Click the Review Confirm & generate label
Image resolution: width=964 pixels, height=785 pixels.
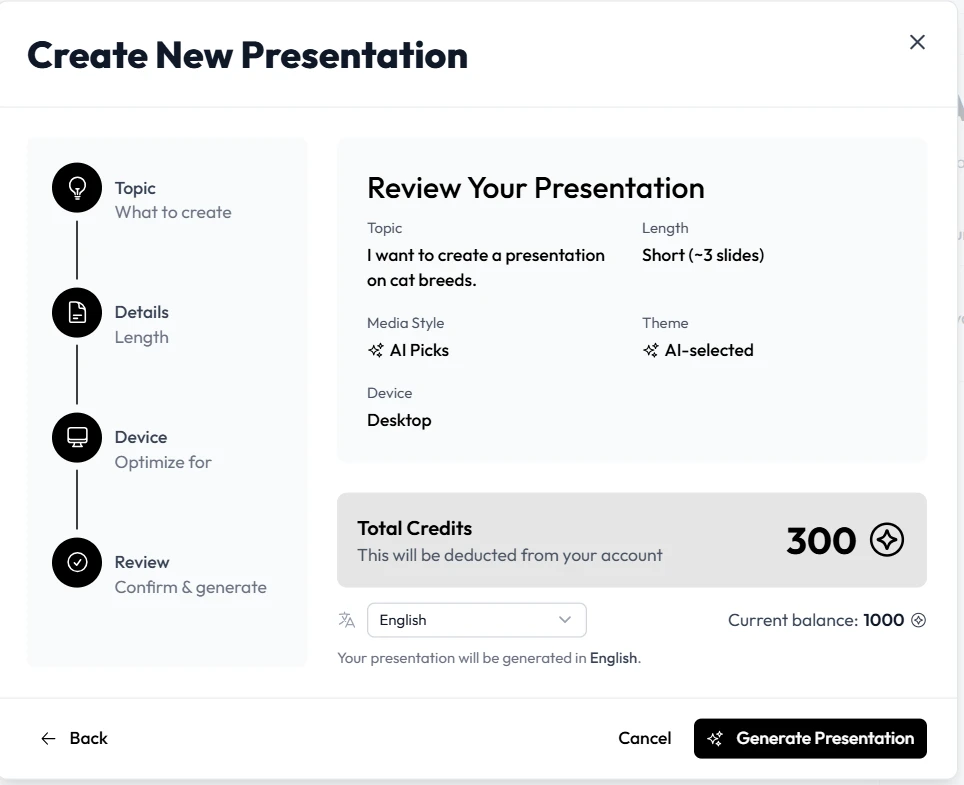coord(191,575)
